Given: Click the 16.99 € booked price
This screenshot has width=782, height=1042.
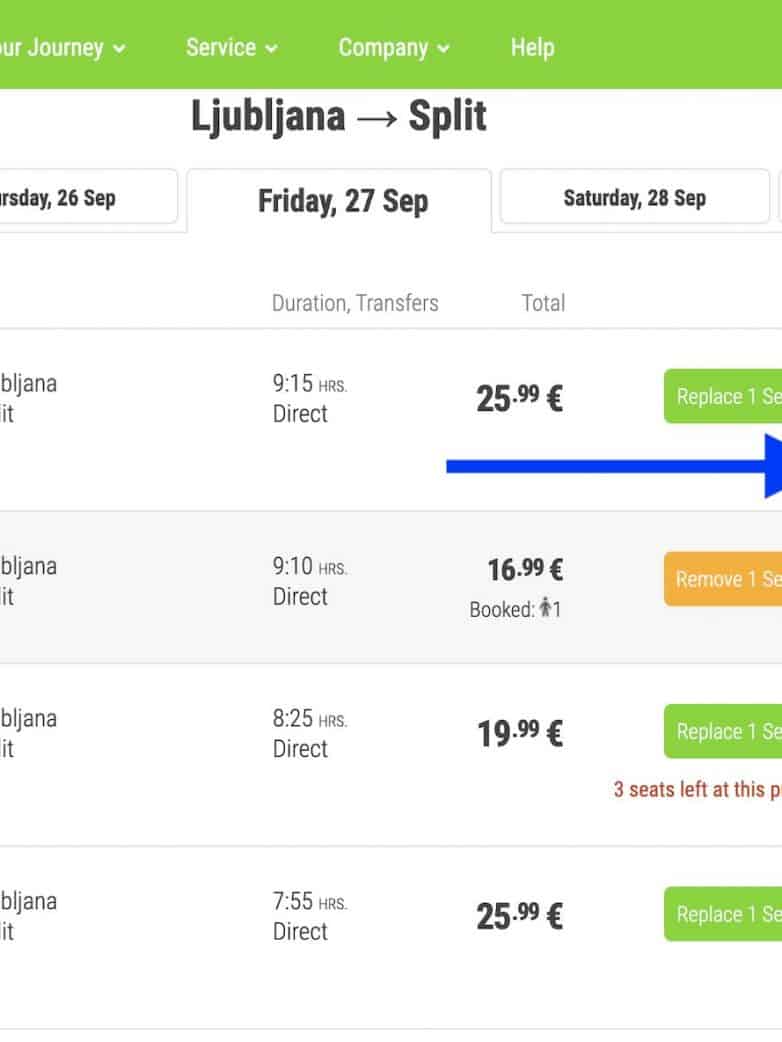Looking at the screenshot, I should pyautogui.click(x=525, y=570).
